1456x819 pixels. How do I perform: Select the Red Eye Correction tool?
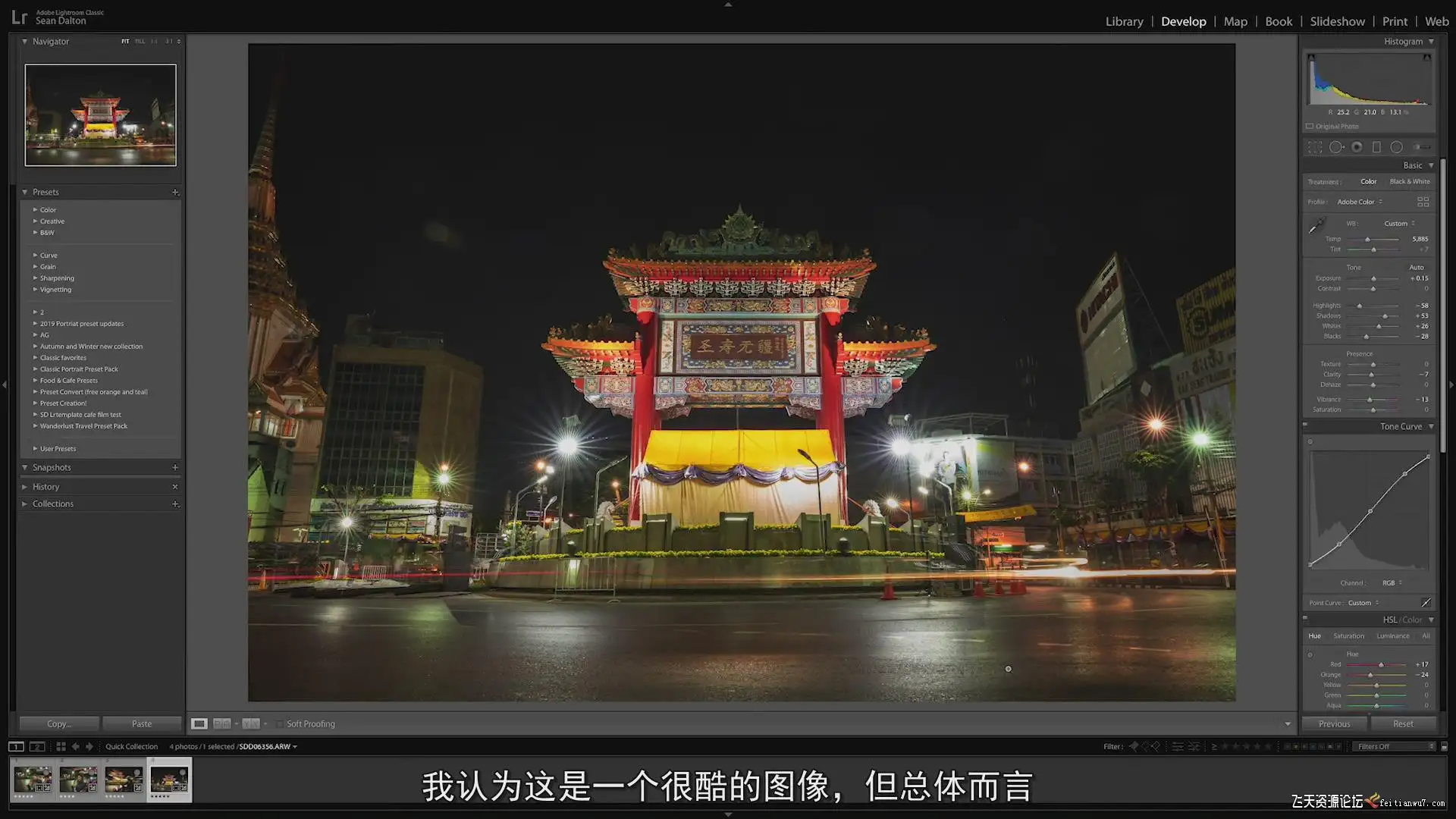pos(1357,147)
